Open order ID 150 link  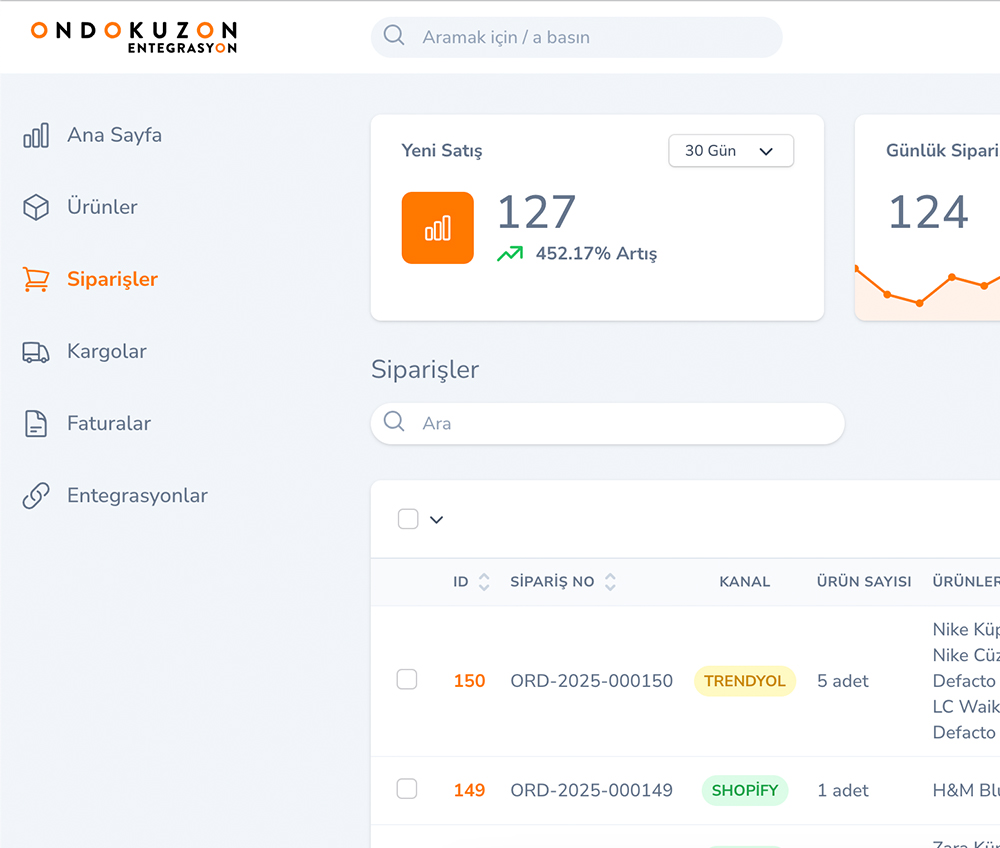[x=469, y=681]
